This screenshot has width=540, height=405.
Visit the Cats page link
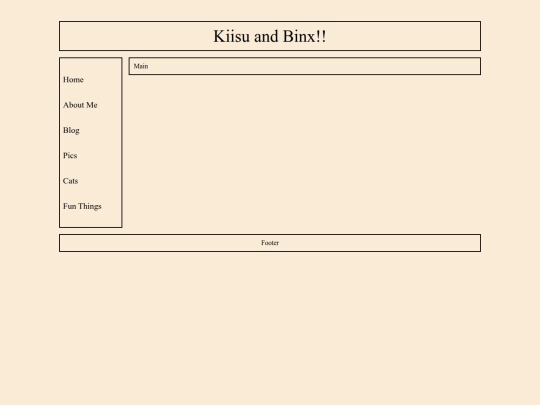pyautogui.click(x=71, y=181)
